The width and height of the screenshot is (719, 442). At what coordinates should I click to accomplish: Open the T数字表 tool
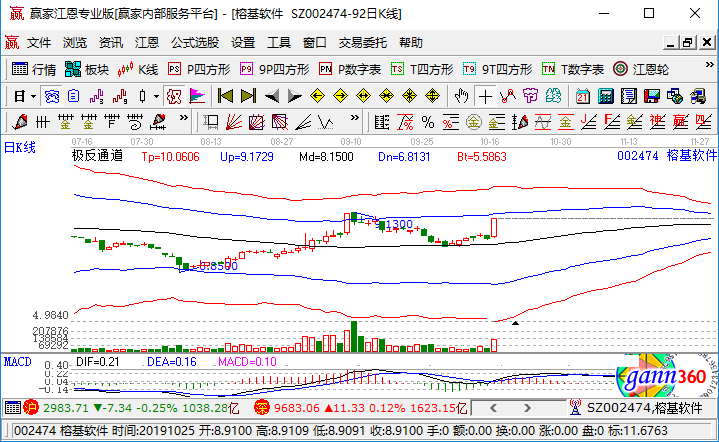click(573, 69)
